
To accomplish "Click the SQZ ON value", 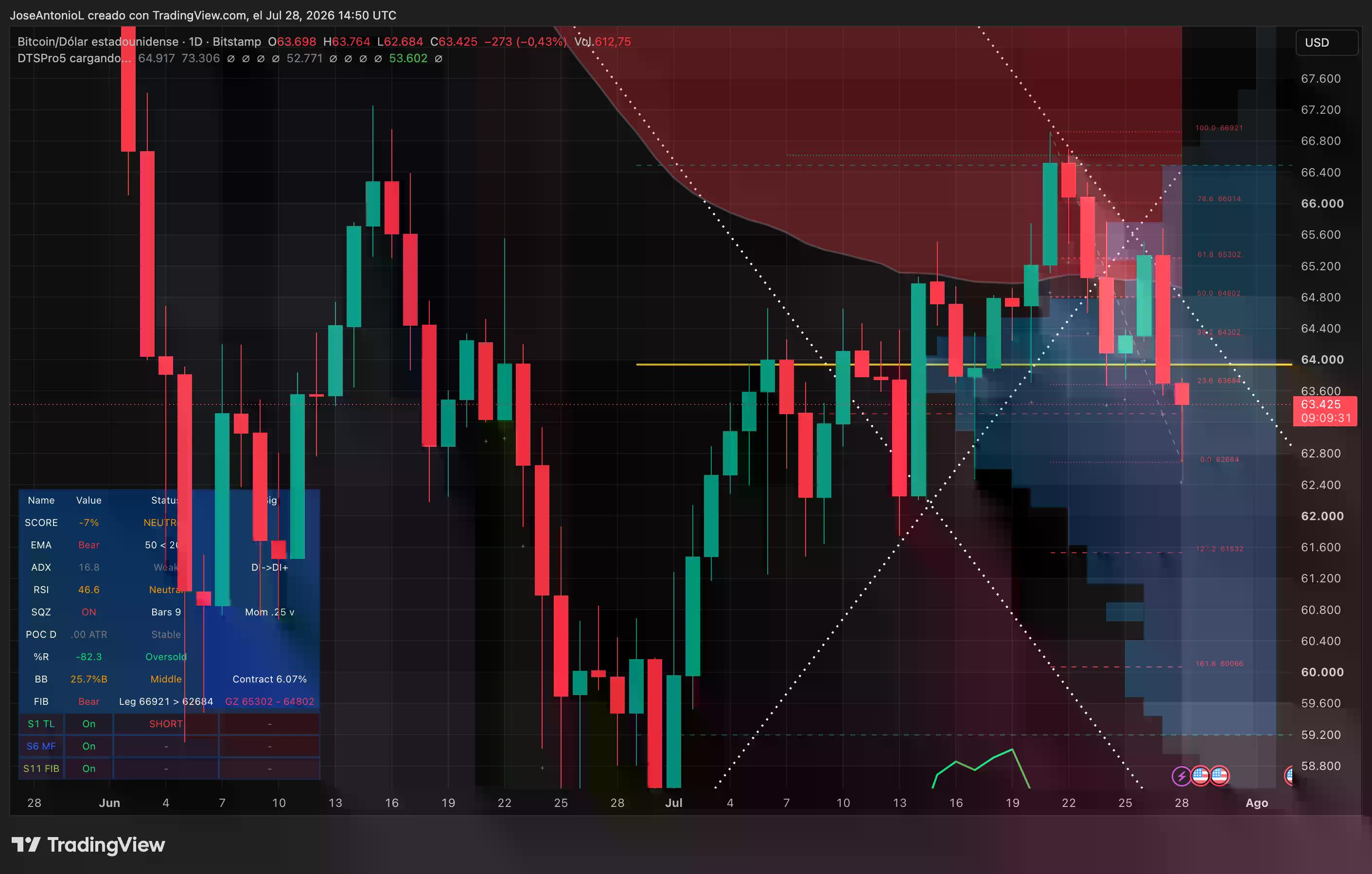I will 89,612.
